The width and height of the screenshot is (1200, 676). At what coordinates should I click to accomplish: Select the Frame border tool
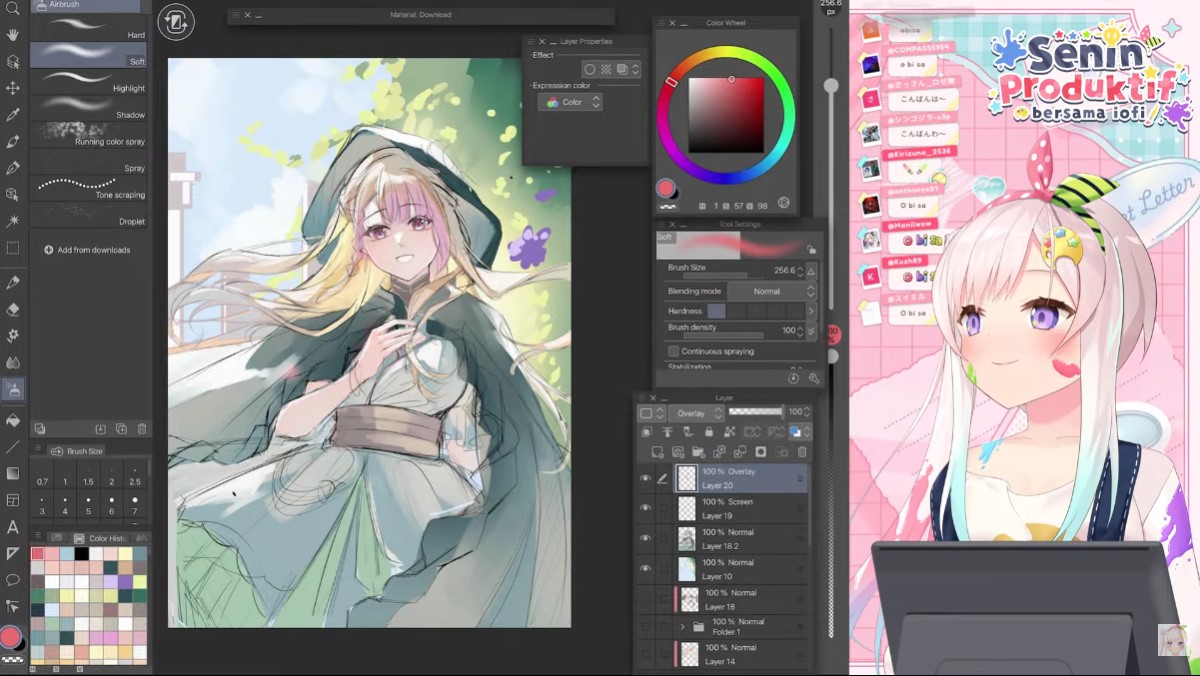pos(13,500)
